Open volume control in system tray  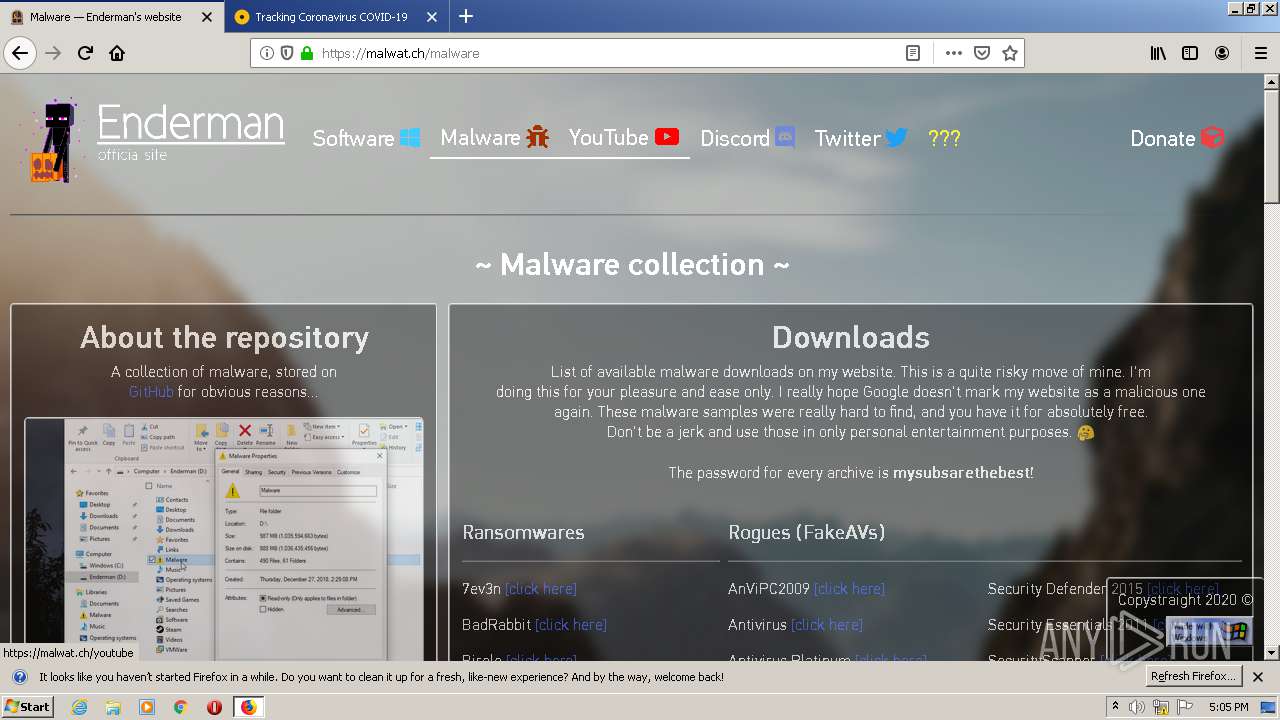[x=1137, y=707]
